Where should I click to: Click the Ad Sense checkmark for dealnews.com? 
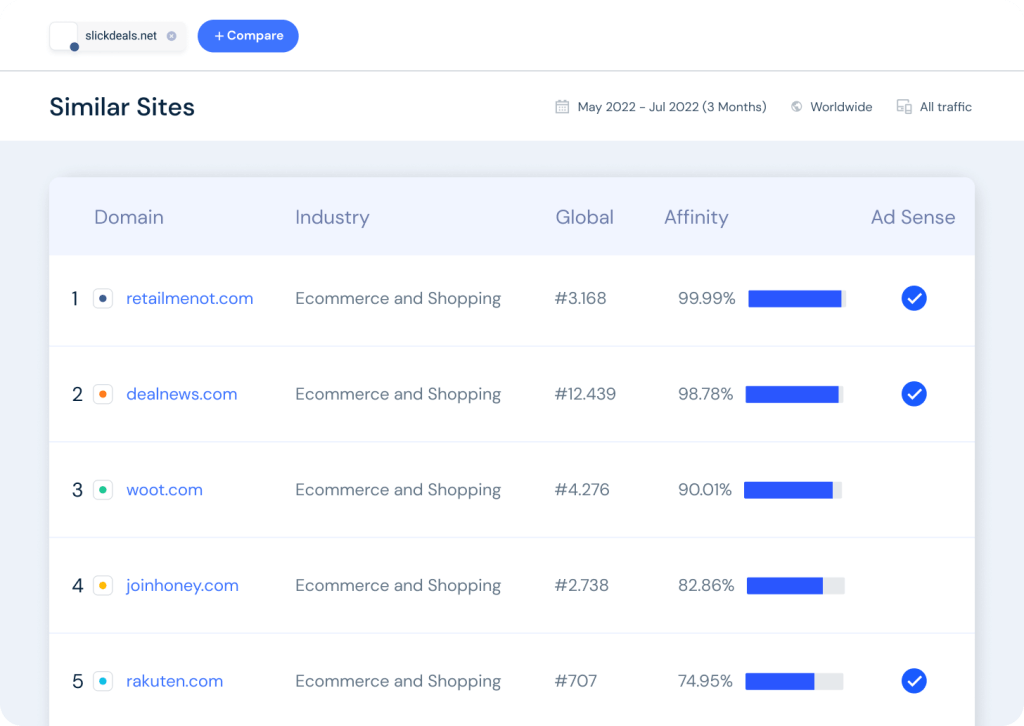[x=914, y=394]
